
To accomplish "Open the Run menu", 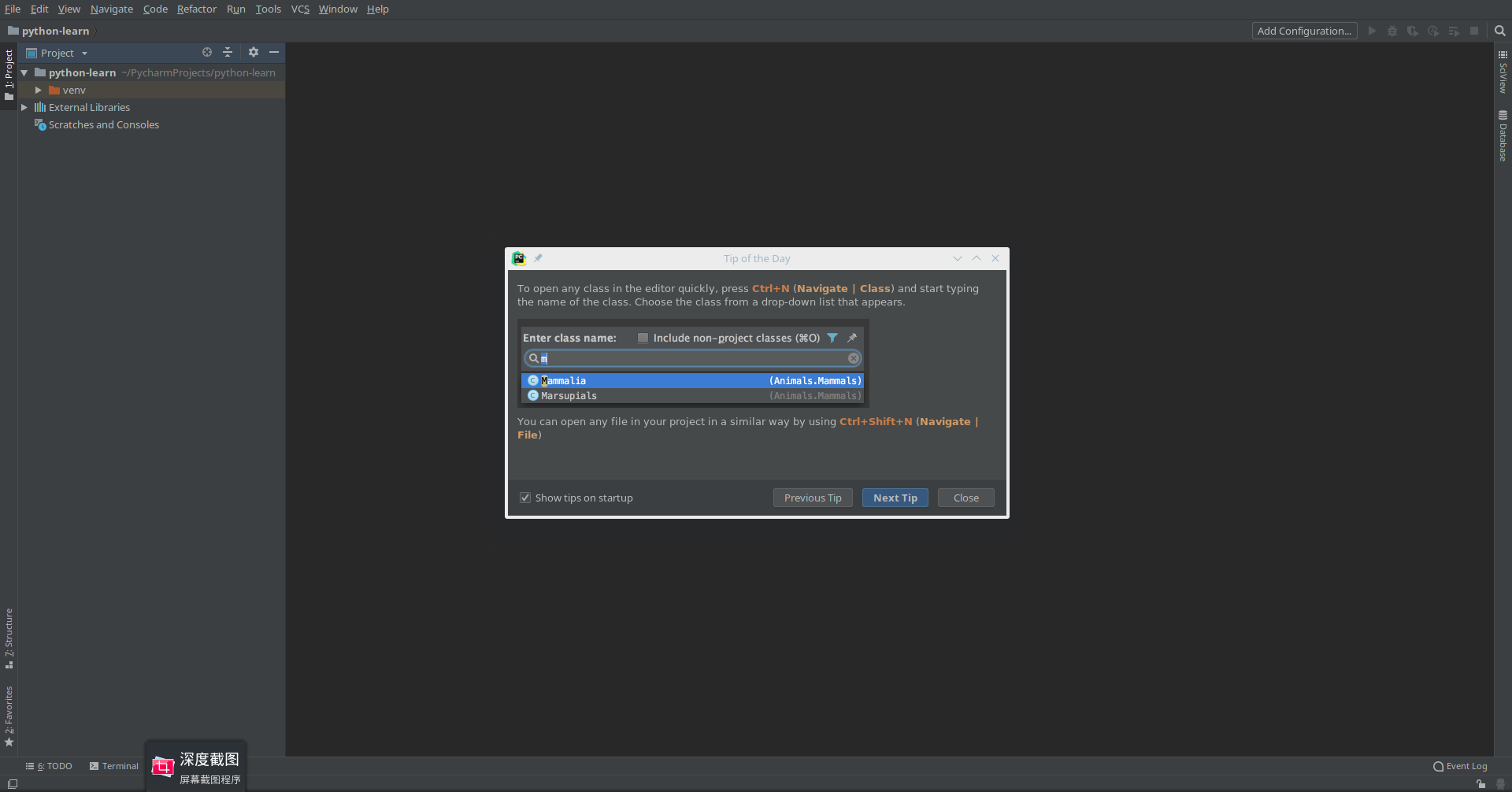I will pos(235,9).
